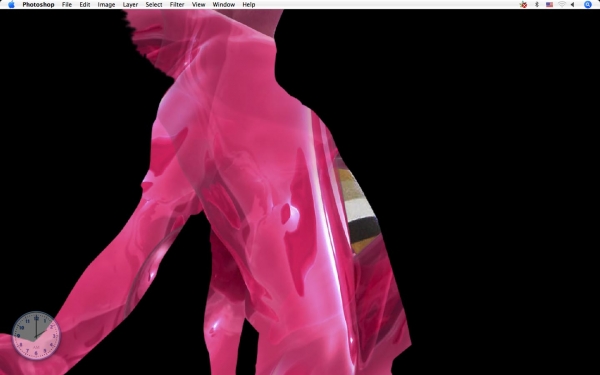Open the Edit menu
The height and width of the screenshot is (375, 600).
[x=85, y=5]
